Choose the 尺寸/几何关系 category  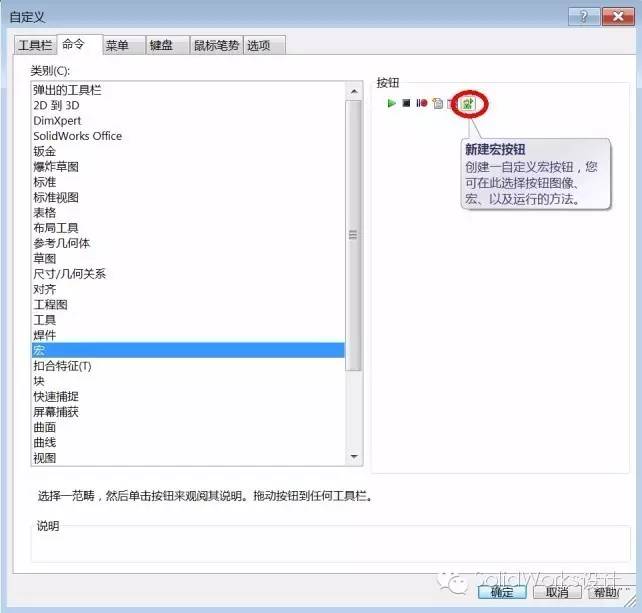pos(188,274)
